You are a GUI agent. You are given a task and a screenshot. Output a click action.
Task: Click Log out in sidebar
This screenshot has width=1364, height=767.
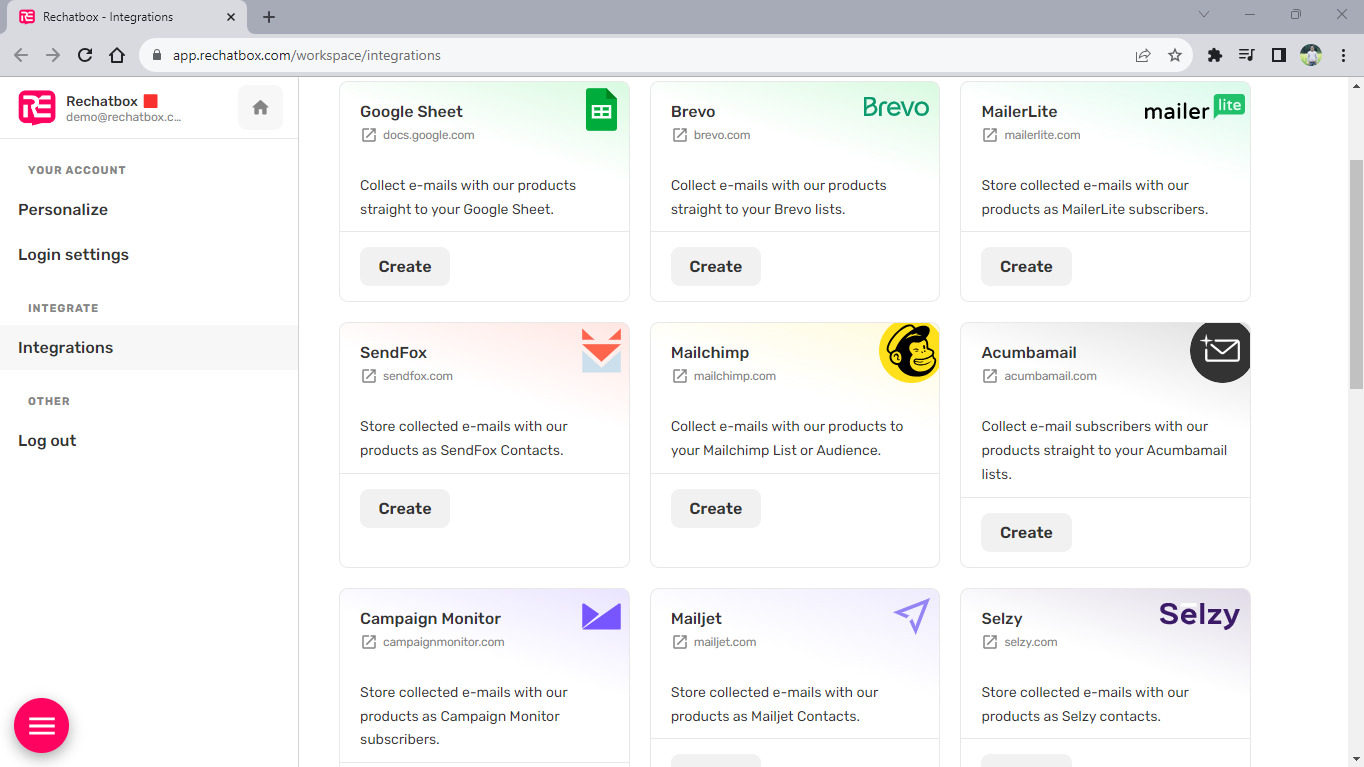[47, 441]
